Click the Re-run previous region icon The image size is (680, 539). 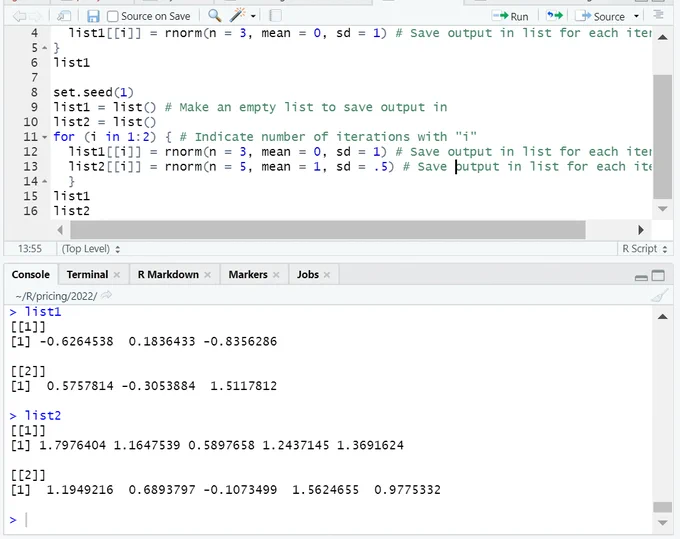(554, 16)
